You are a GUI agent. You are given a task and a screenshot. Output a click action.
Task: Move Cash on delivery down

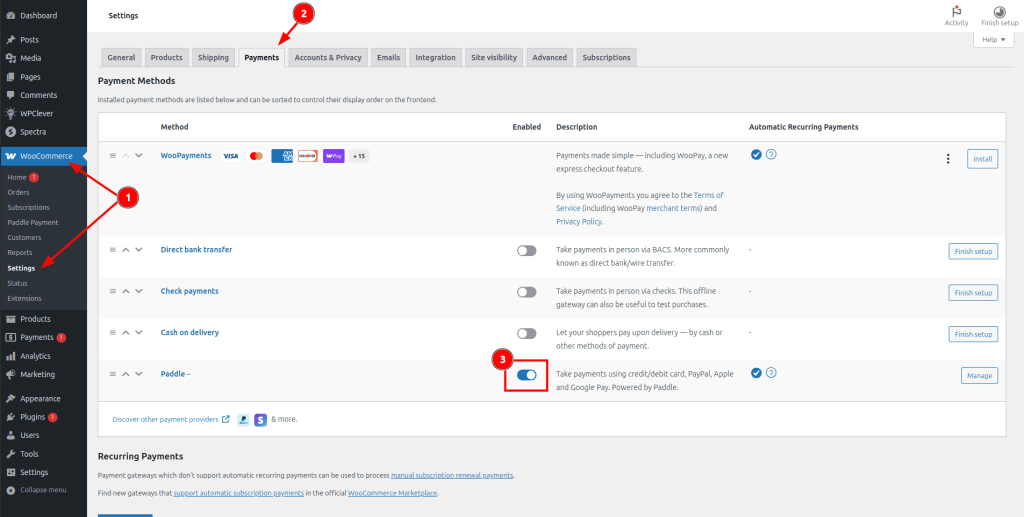click(138, 332)
